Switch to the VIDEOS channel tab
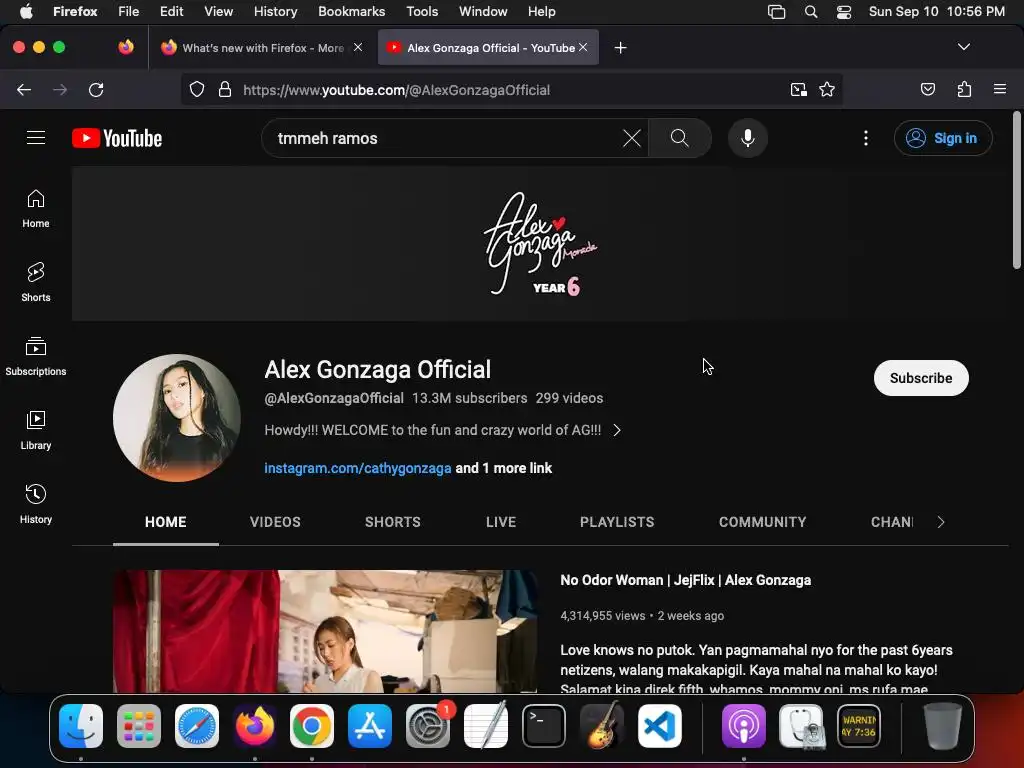This screenshot has height=768, width=1024. click(x=275, y=522)
